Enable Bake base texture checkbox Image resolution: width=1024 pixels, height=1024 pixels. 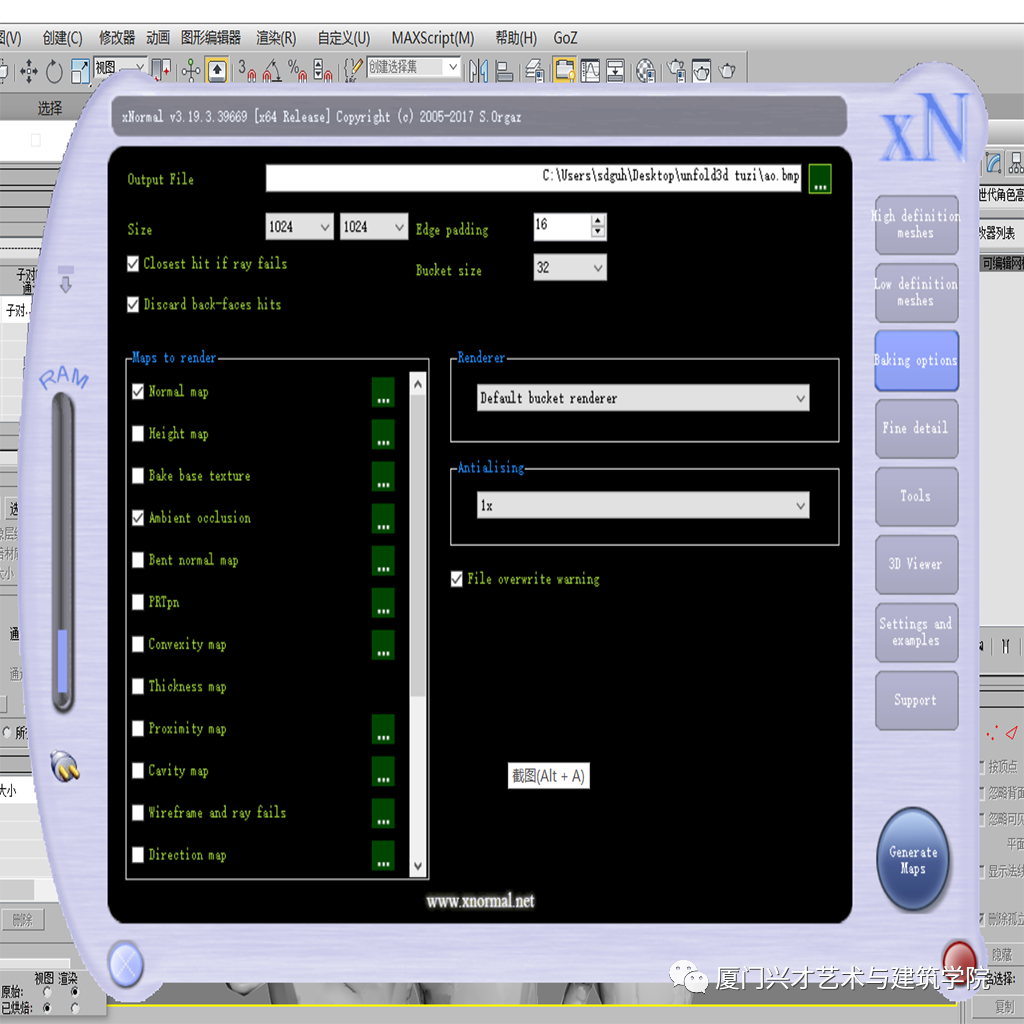[x=138, y=476]
